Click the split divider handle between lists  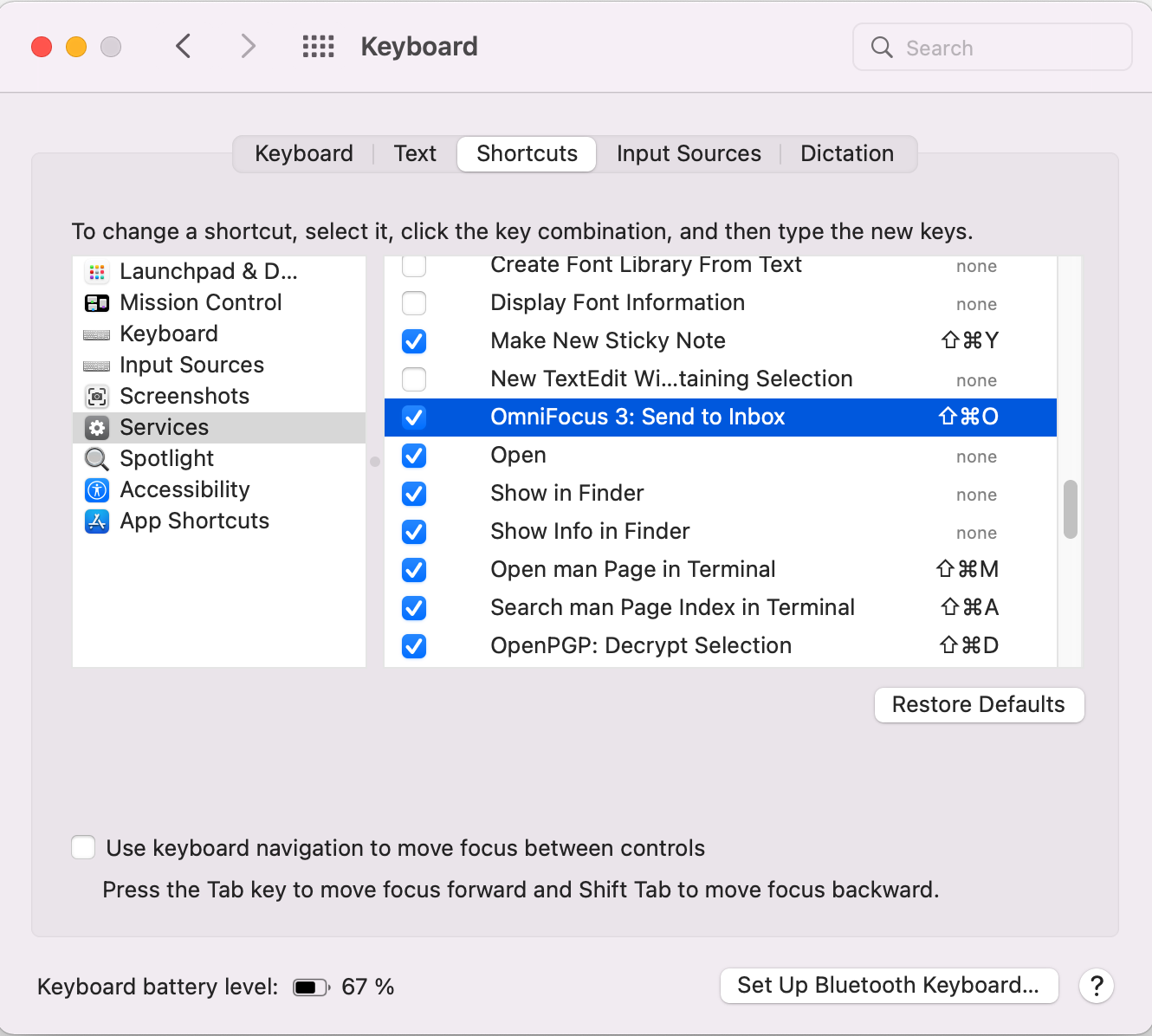[x=375, y=462]
